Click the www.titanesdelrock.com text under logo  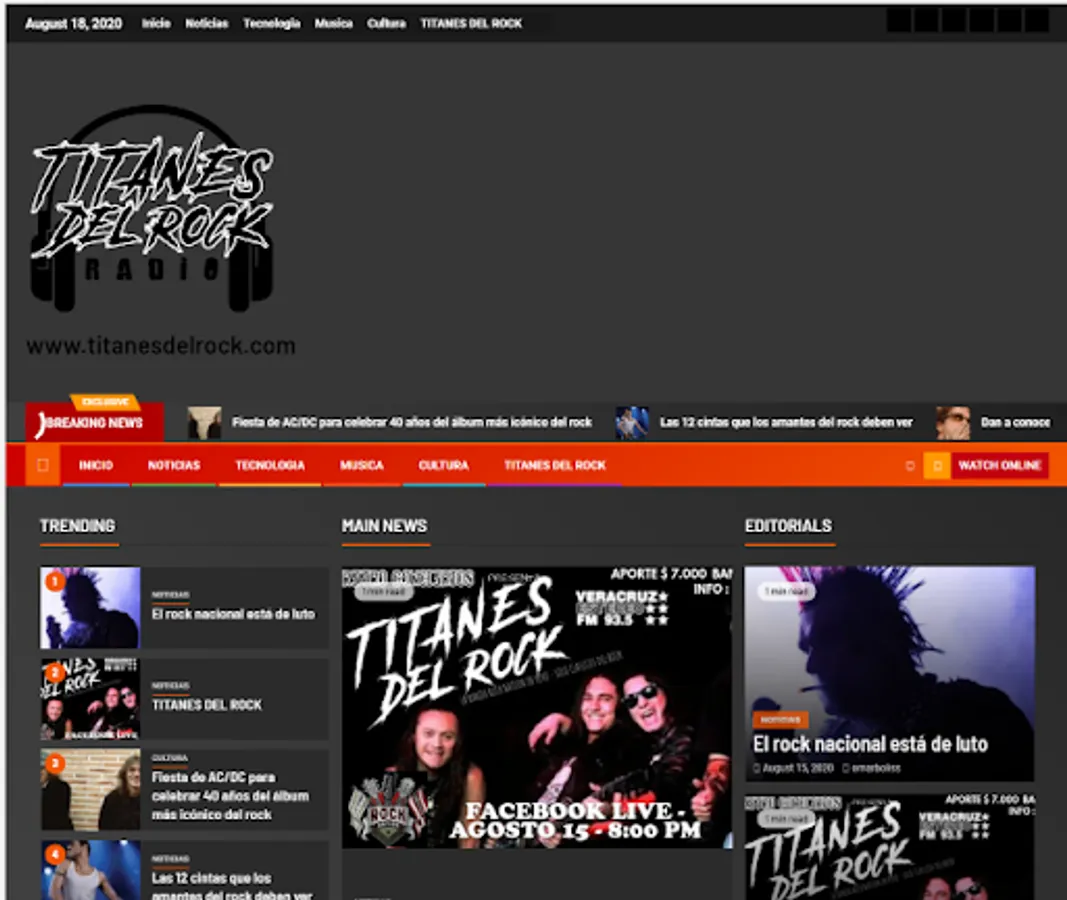(161, 346)
